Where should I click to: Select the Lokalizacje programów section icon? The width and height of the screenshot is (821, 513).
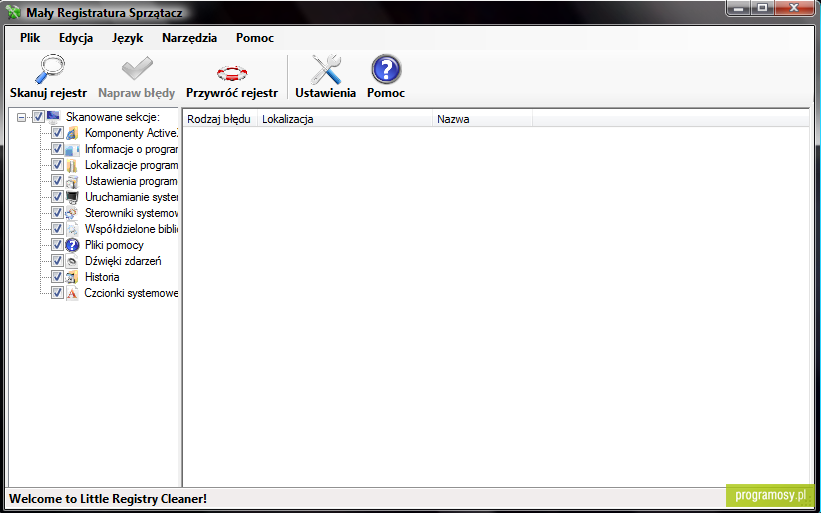[x=72, y=165]
